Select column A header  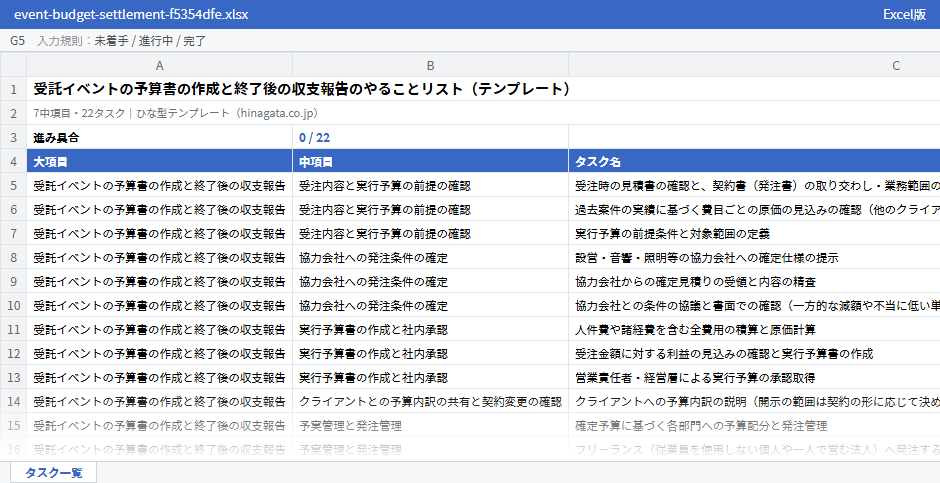(159, 65)
